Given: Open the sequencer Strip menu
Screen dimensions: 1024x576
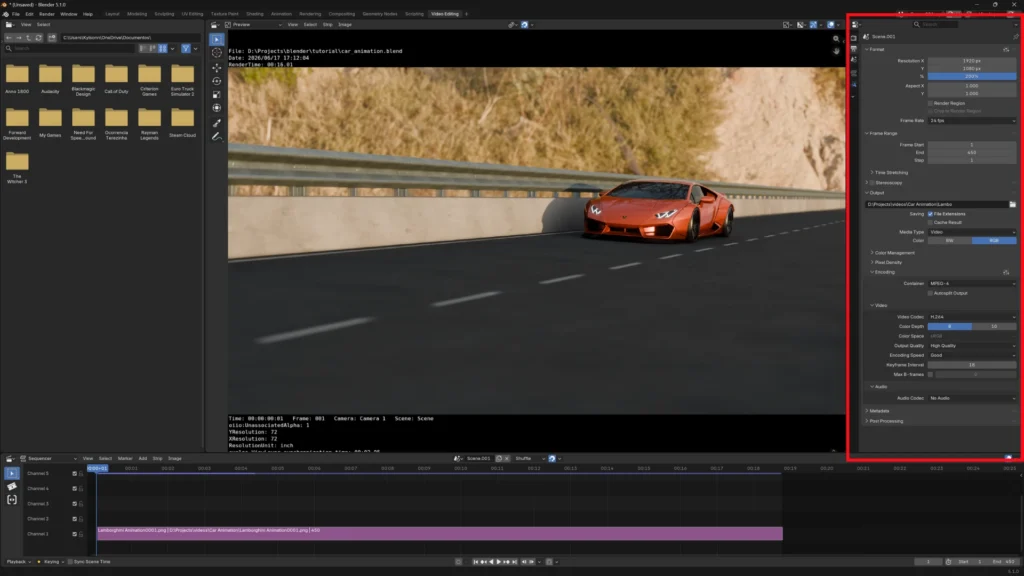Looking at the screenshot, I should click(x=157, y=458).
